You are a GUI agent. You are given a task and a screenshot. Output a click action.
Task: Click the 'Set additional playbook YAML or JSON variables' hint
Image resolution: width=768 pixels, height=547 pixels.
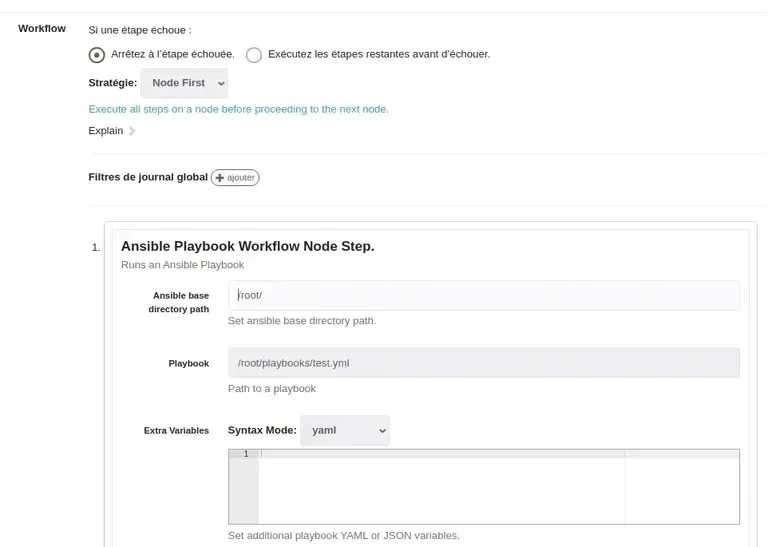(x=343, y=536)
